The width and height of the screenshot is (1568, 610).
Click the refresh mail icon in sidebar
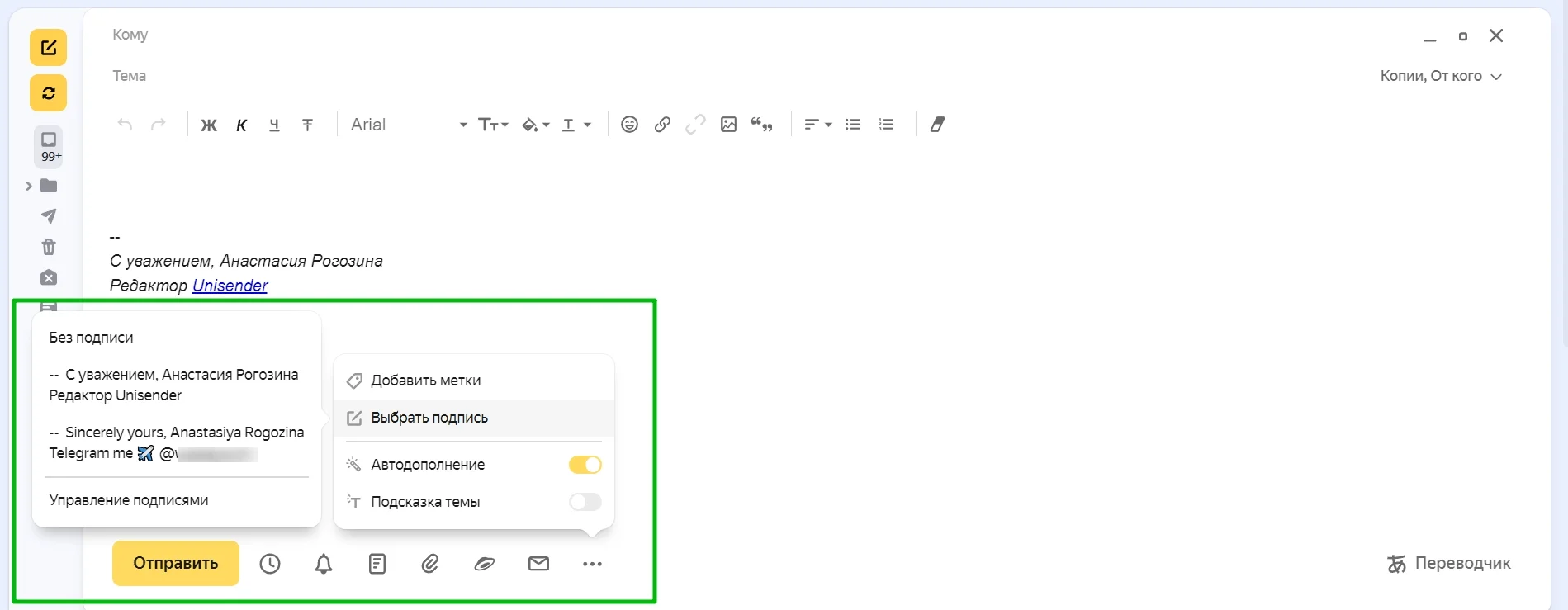tap(48, 92)
